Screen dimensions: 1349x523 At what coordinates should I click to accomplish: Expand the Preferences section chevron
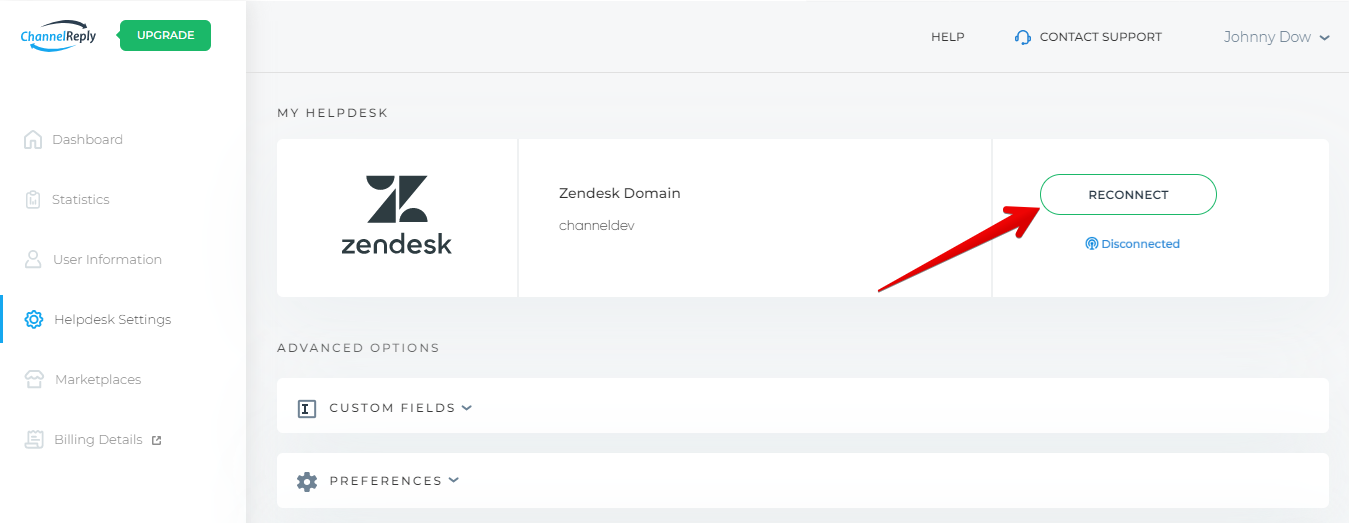click(454, 480)
